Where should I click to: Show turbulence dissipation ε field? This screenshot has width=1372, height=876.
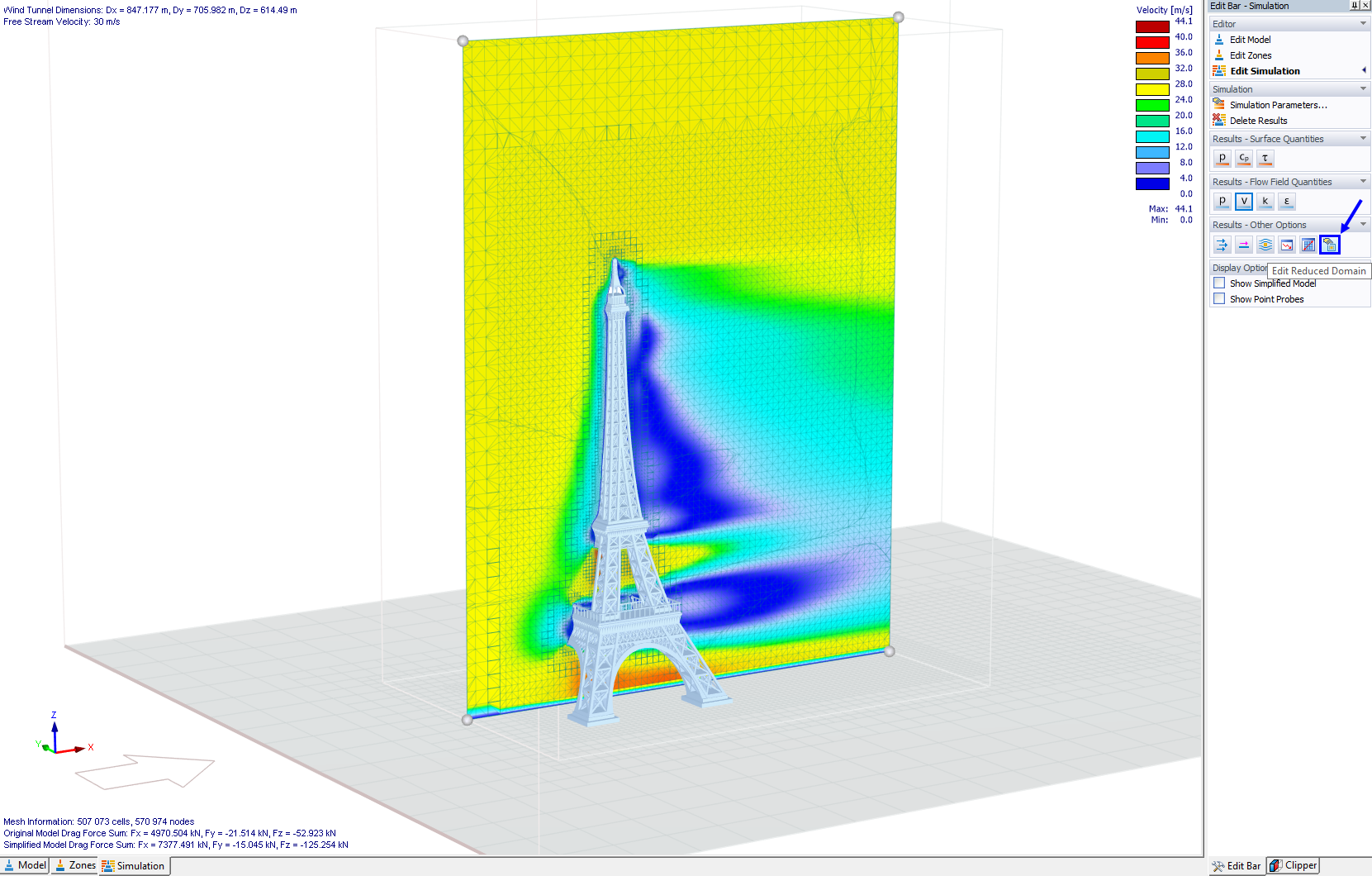(1287, 201)
